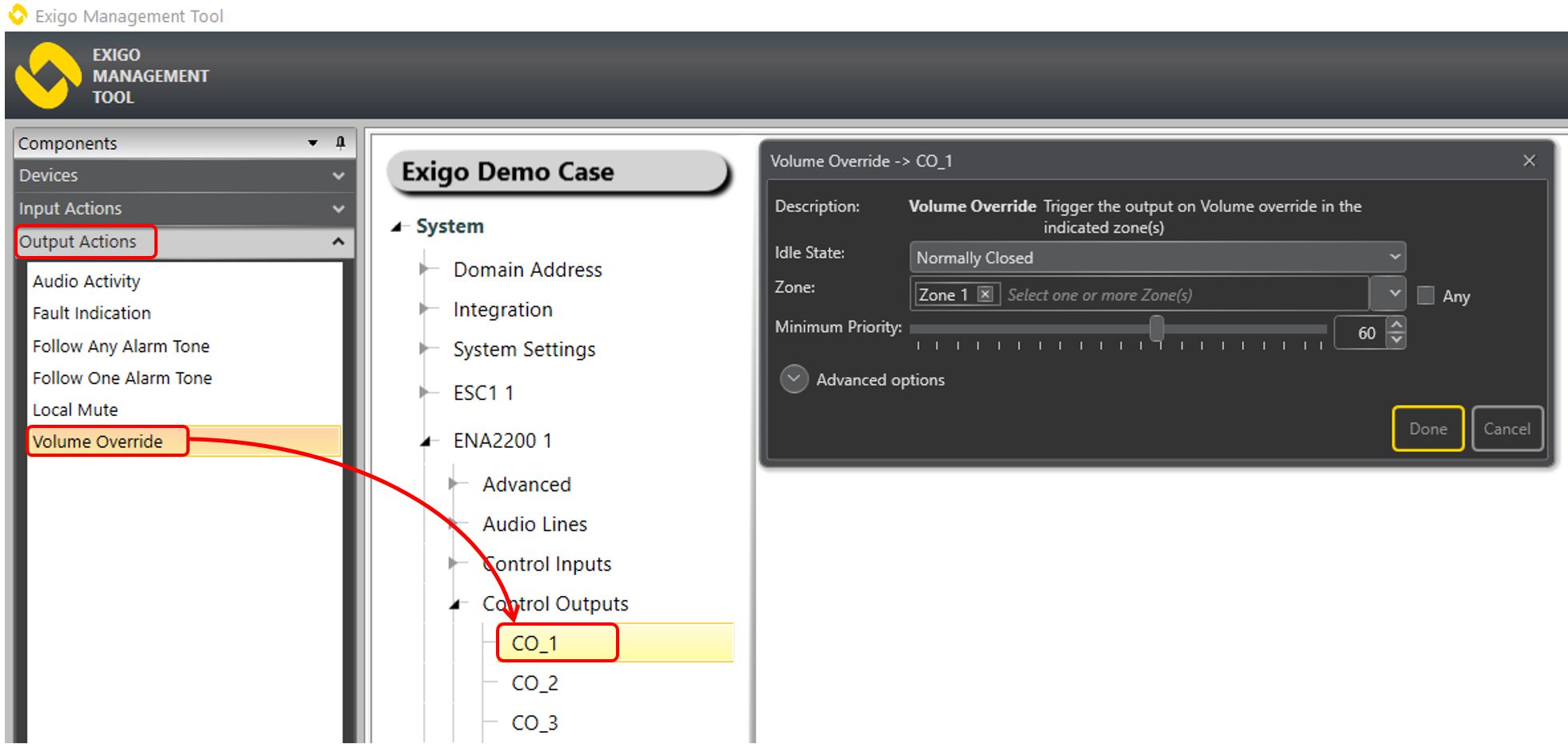Click the Exigo logo in the header banner
1568x744 pixels.
48,76
